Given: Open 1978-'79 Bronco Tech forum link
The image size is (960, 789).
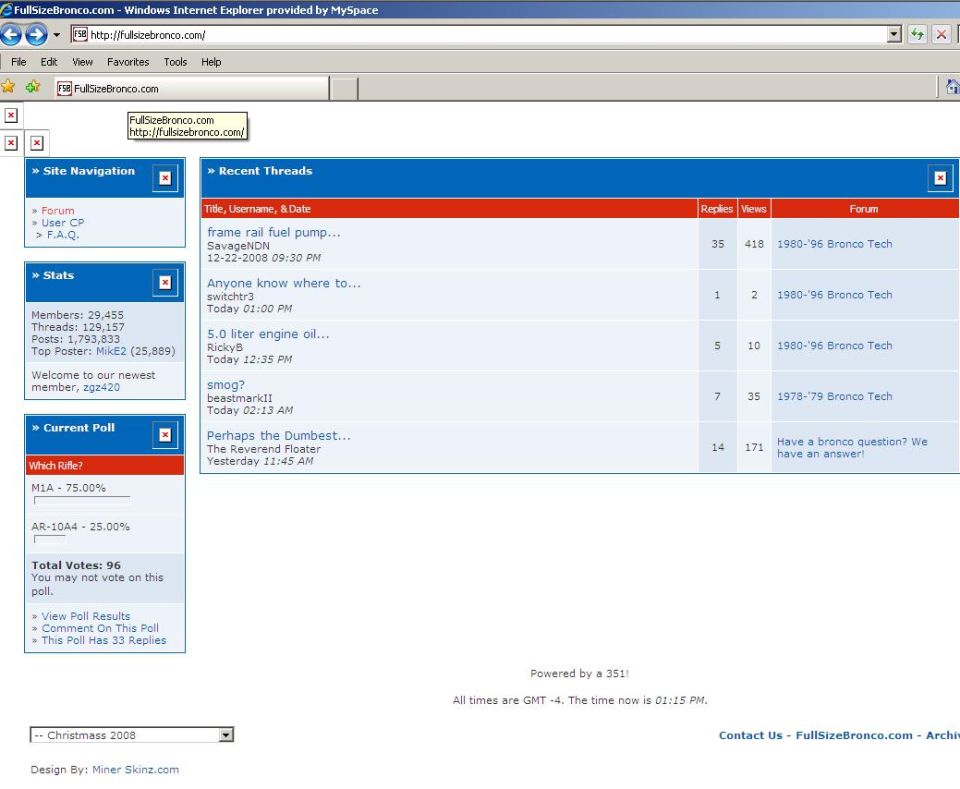Looking at the screenshot, I should pos(834,396).
